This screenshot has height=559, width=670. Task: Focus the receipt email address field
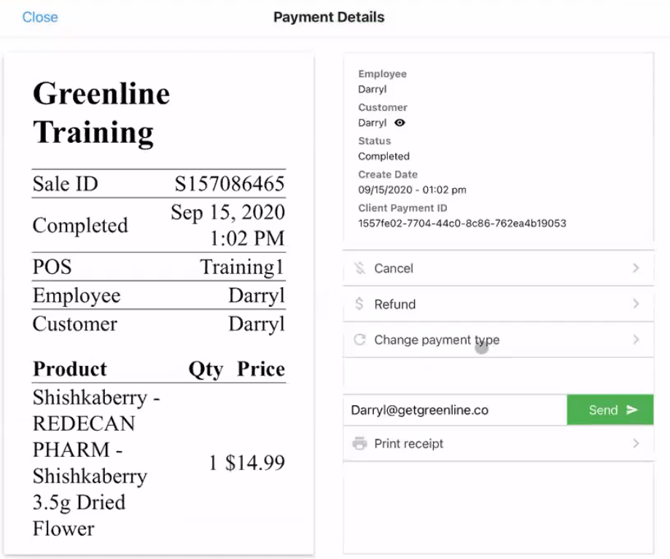(454, 410)
